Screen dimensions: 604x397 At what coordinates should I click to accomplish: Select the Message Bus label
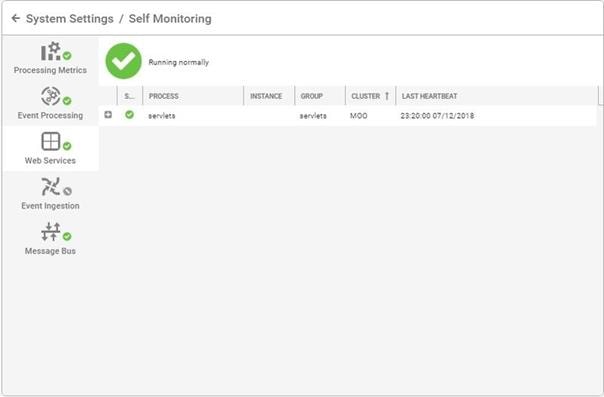50,251
